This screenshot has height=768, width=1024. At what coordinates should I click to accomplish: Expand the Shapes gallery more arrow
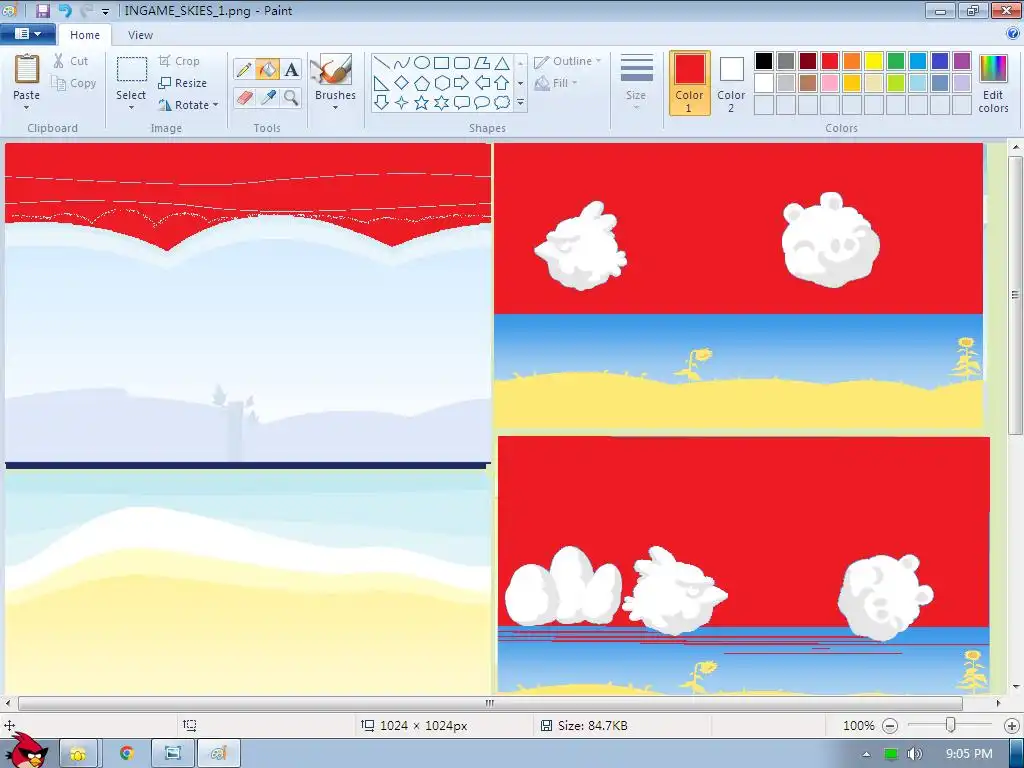pyautogui.click(x=520, y=103)
